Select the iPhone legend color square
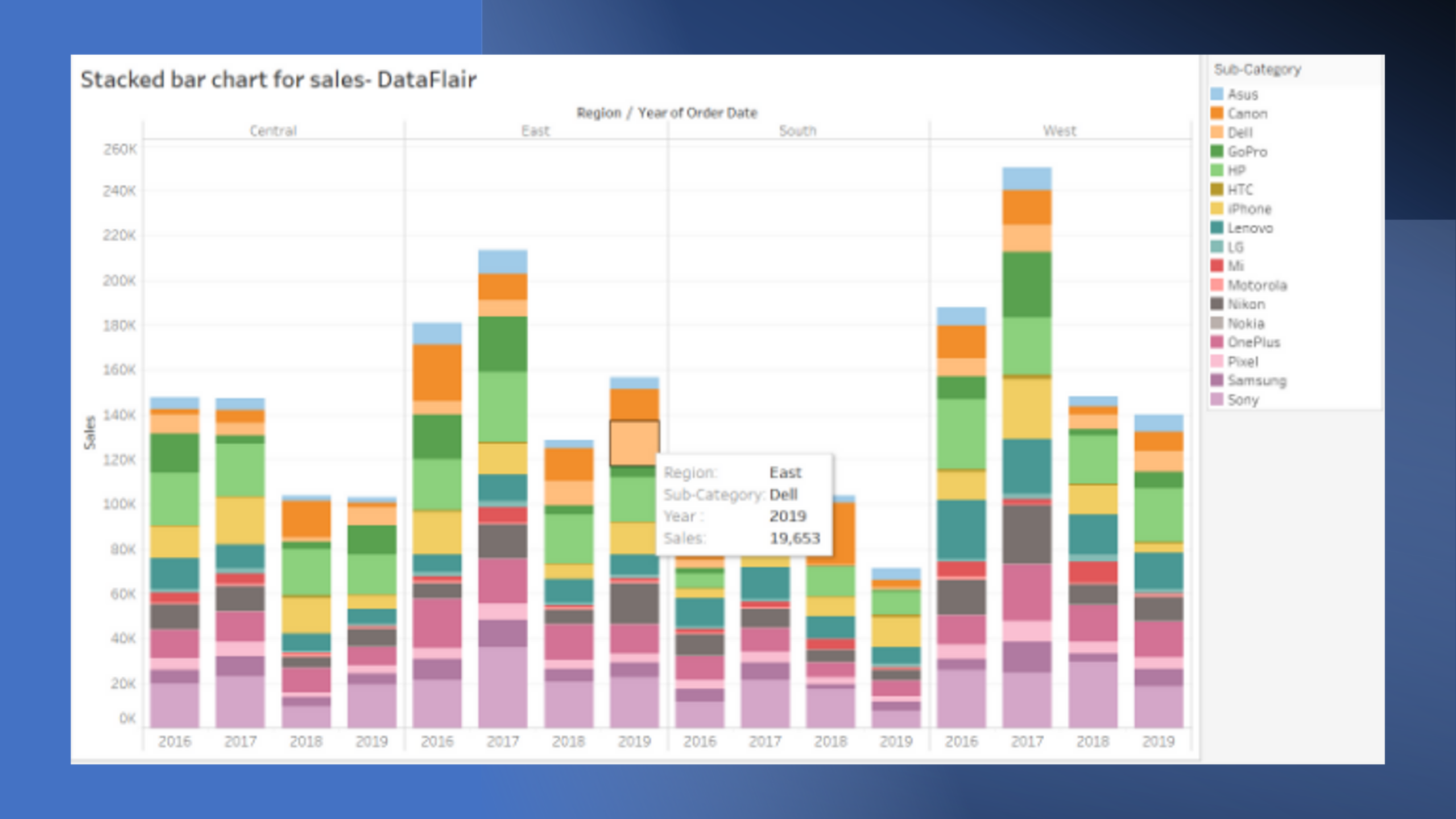This screenshot has height=819, width=1456. (x=1217, y=209)
